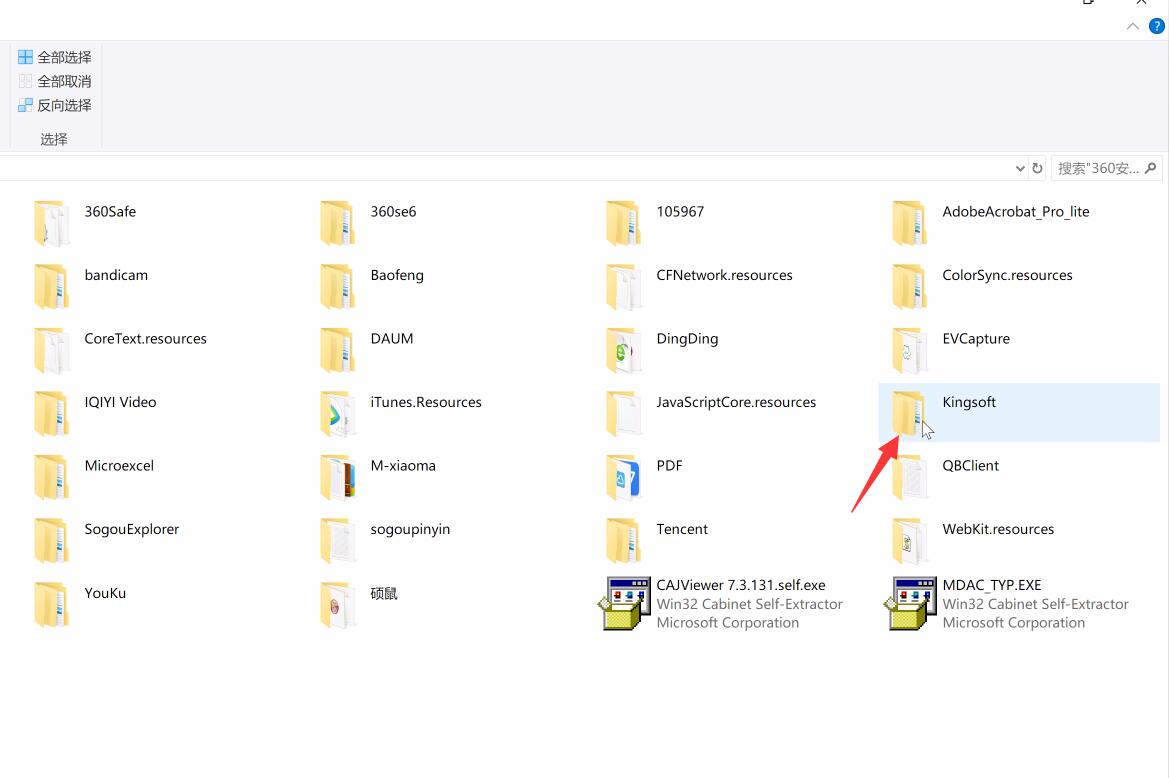1169x778 pixels.
Task: Select the WebKit.resources folder icon
Action: pos(910,540)
